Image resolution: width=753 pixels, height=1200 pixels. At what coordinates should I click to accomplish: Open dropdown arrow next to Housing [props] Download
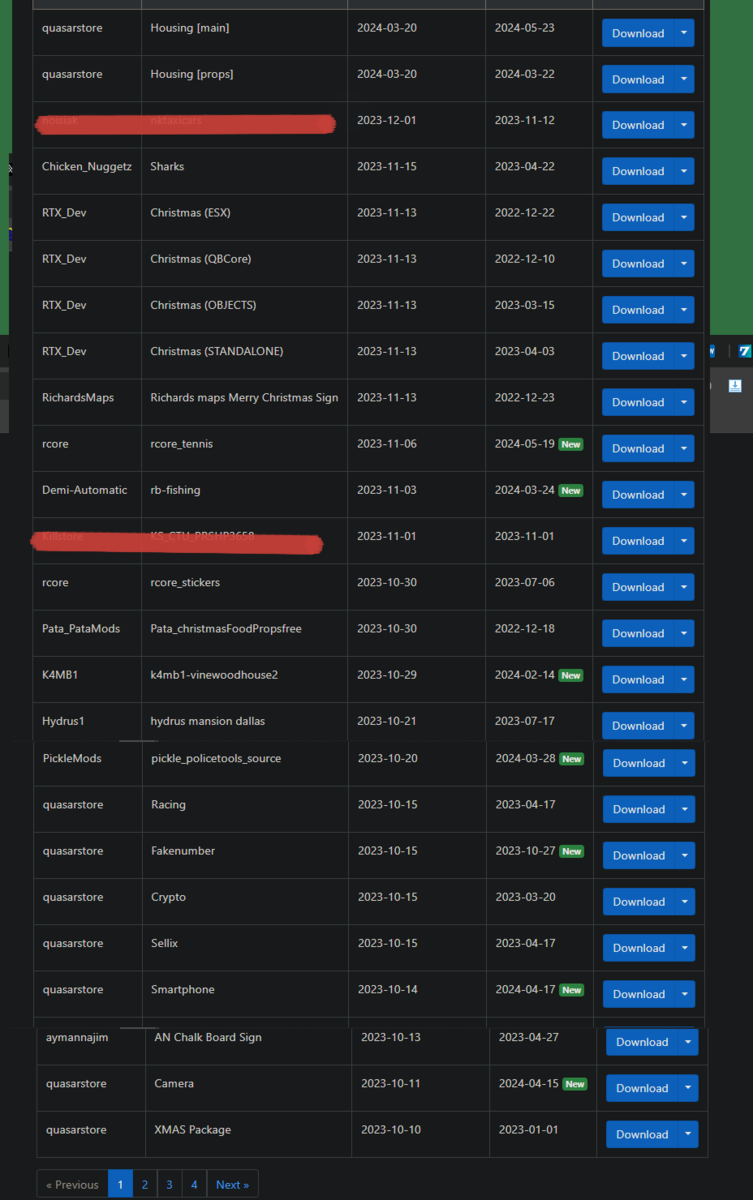point(684,79)
